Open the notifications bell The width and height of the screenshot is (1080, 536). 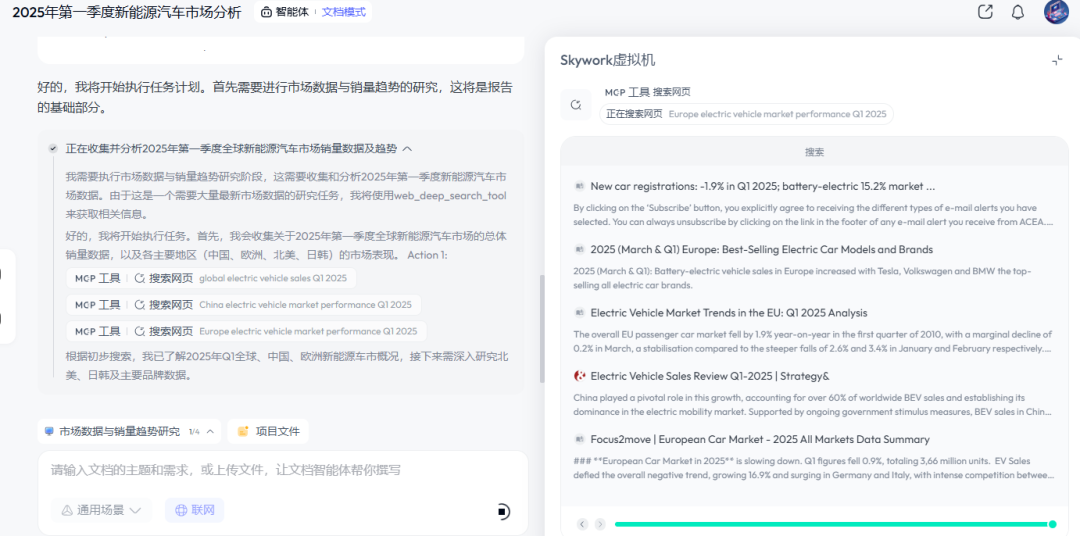1017,12
